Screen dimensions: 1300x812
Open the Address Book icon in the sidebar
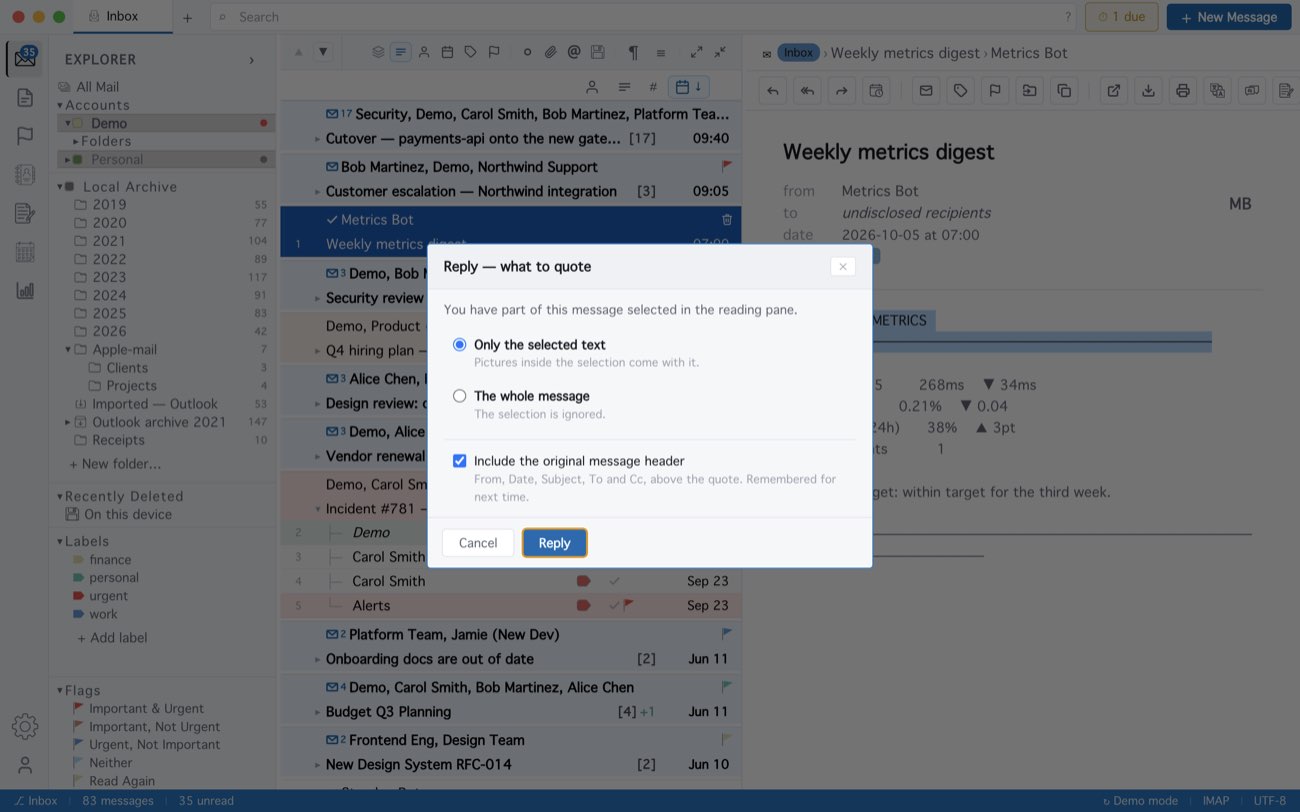click(x=25, y=174)
